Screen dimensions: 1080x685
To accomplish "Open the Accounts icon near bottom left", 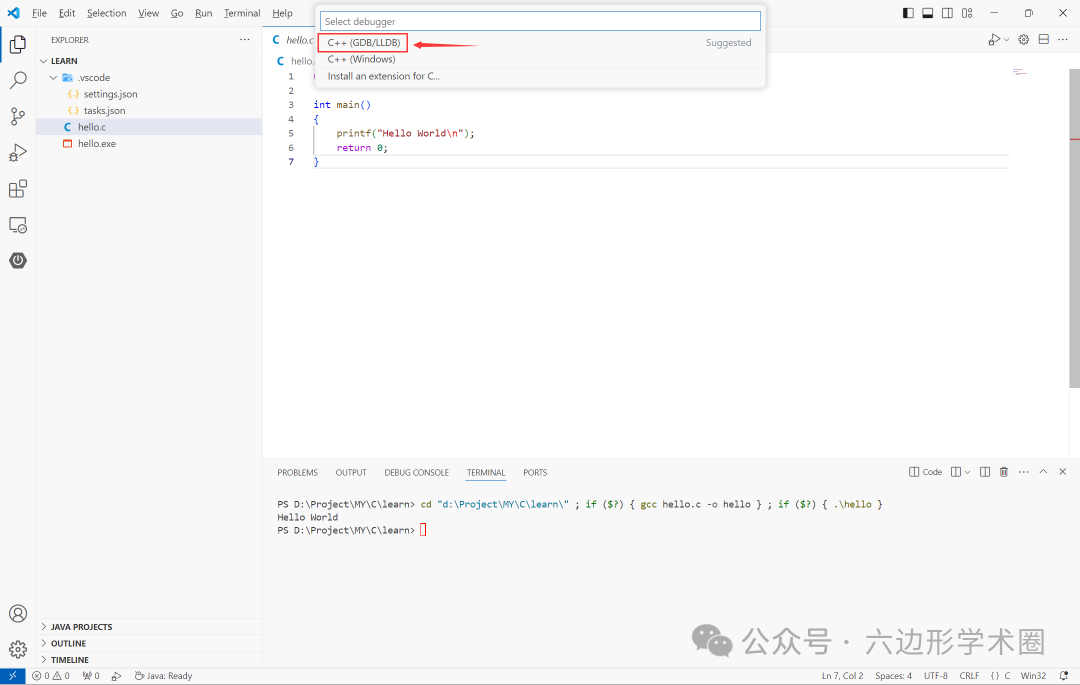I will pyautogui.click(x=17, y=613).
